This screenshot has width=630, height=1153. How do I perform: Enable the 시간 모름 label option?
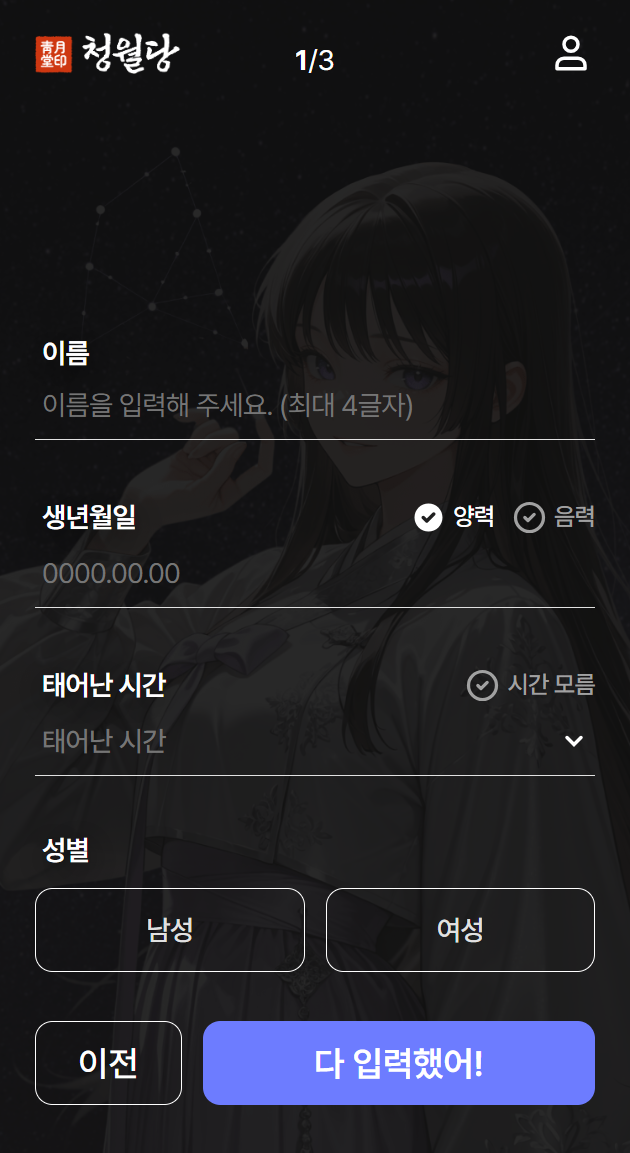(x=551, y=685)
